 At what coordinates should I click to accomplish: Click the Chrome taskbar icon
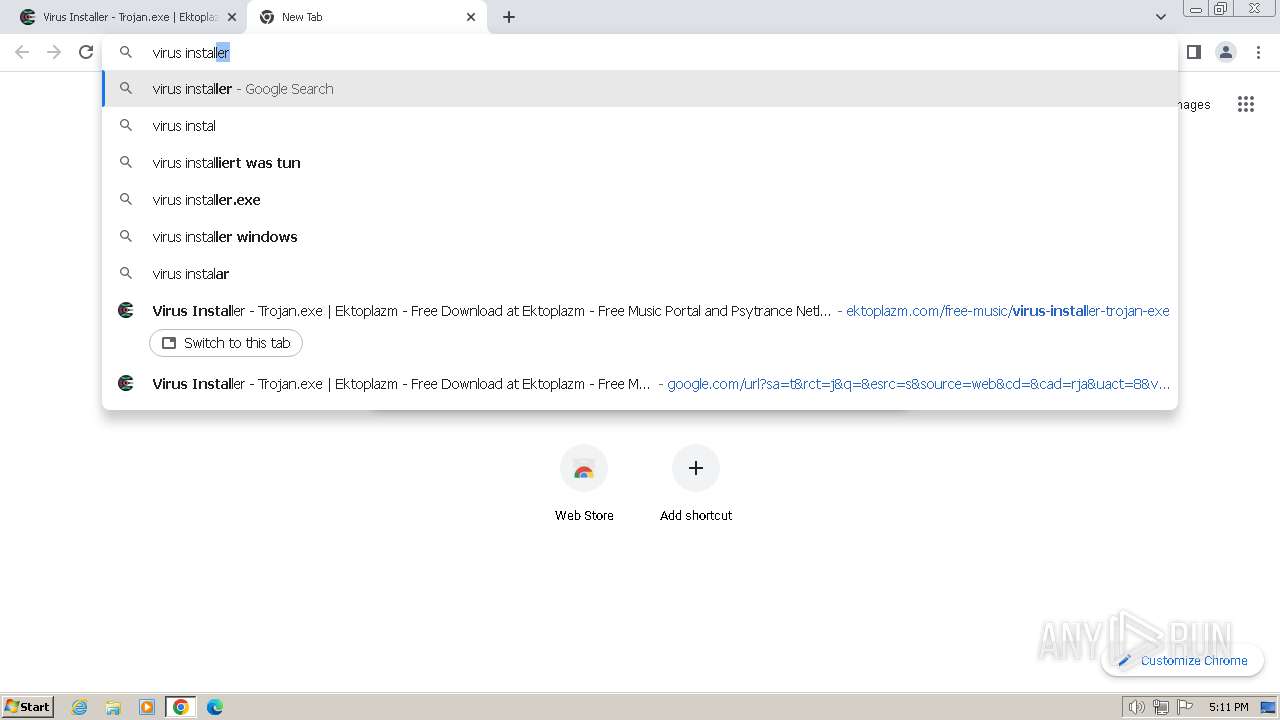(181, 707)
